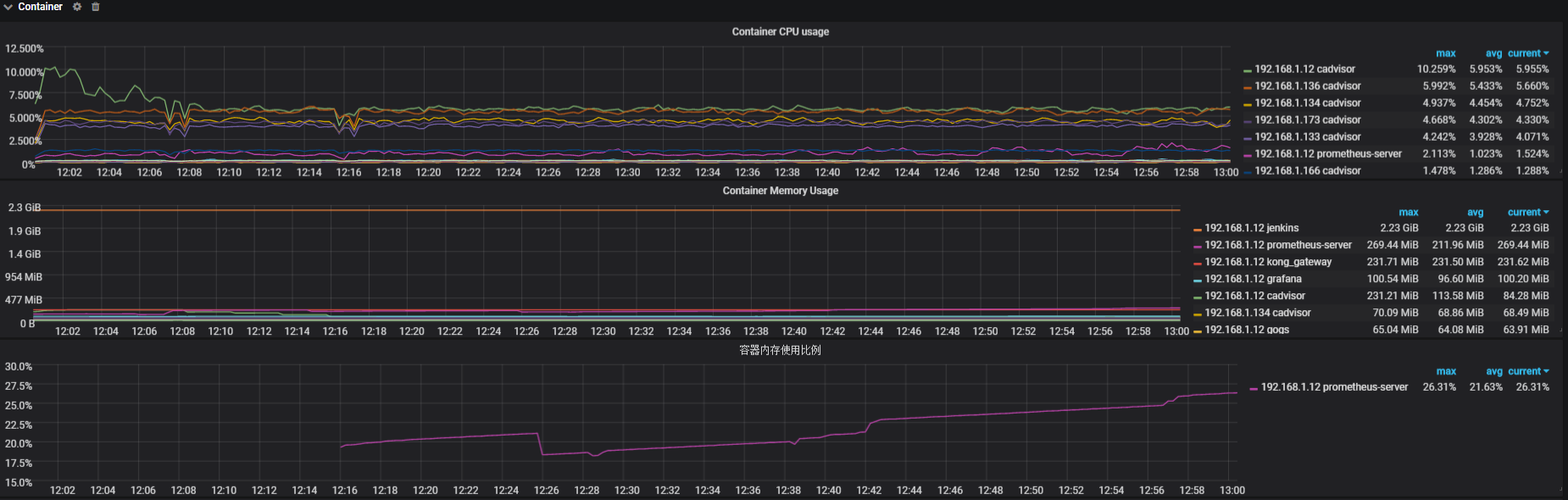Sort Memory Usage legend by avg
The image size is (1568, 500).
[1475, 213]
